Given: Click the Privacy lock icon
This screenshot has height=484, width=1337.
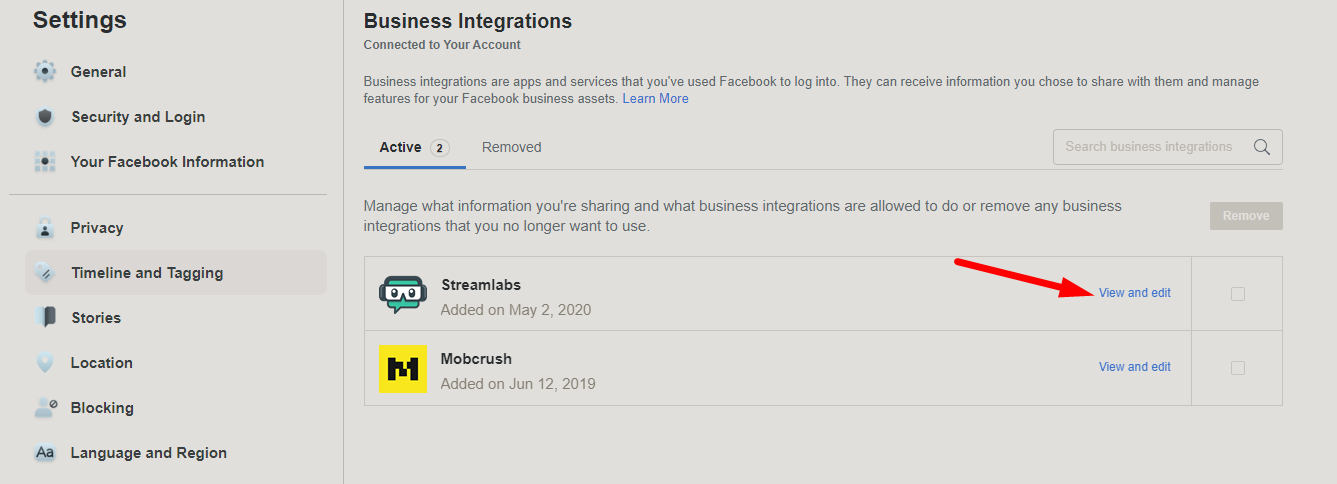Looking at the screenshot, I should (45, 228).
